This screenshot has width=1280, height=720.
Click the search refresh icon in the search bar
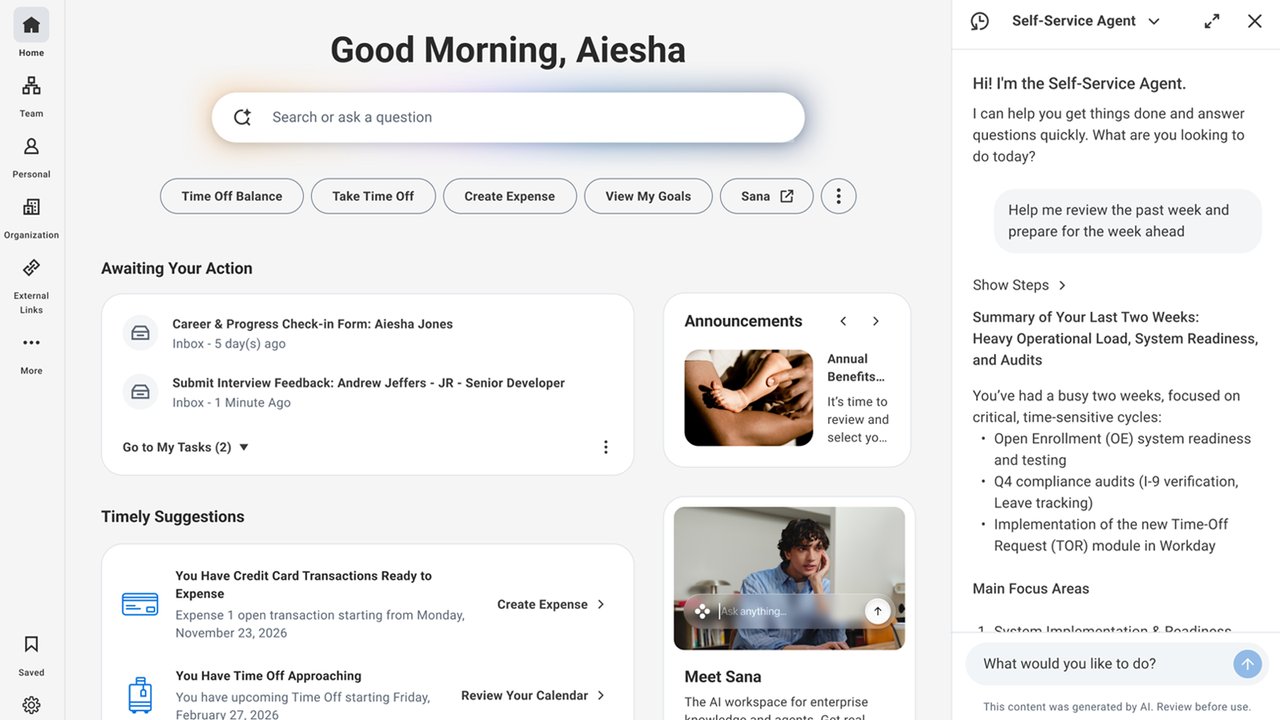242,117
